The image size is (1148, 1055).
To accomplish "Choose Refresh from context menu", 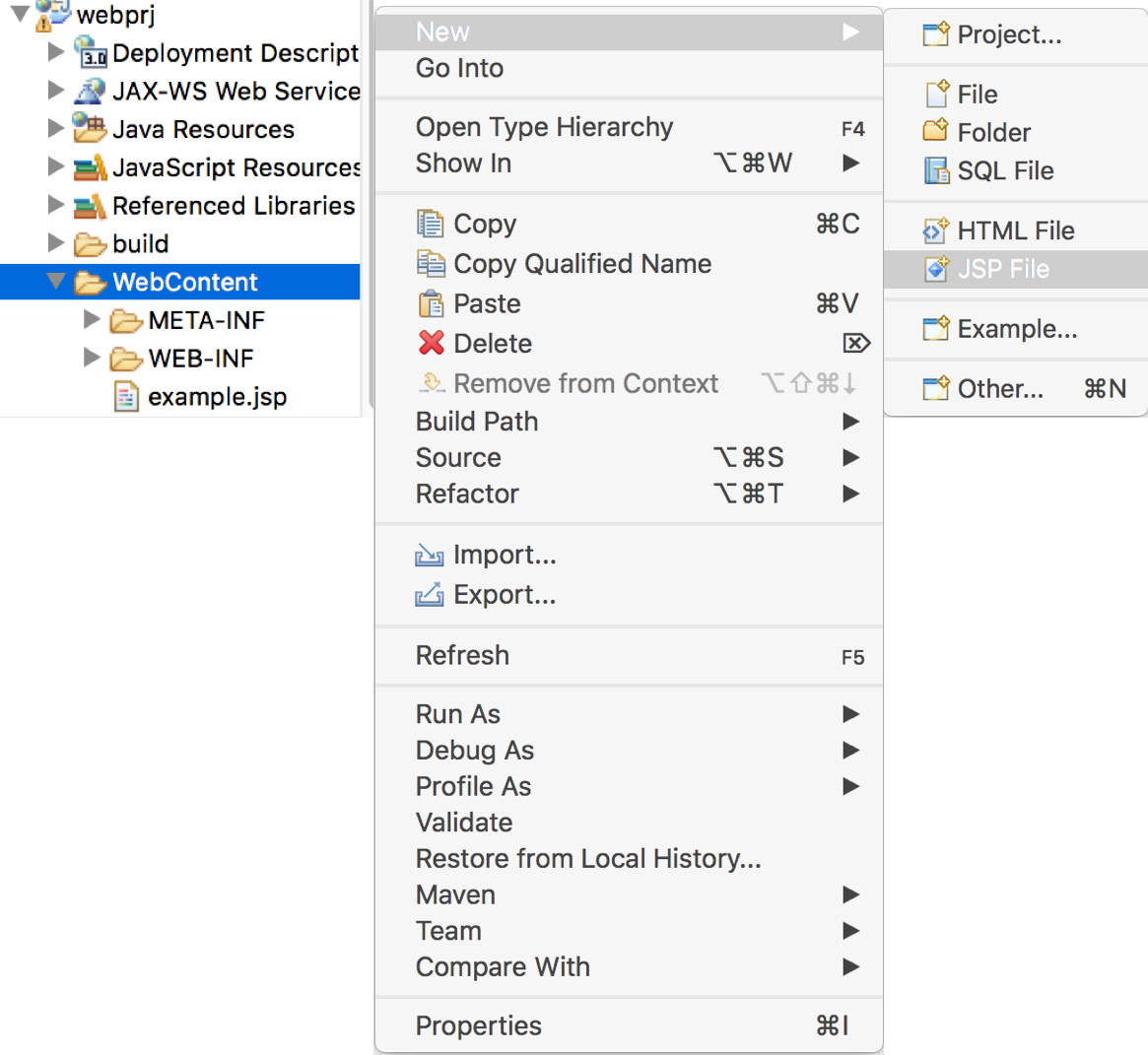I will pyautogui.click(x=629, y=655).
